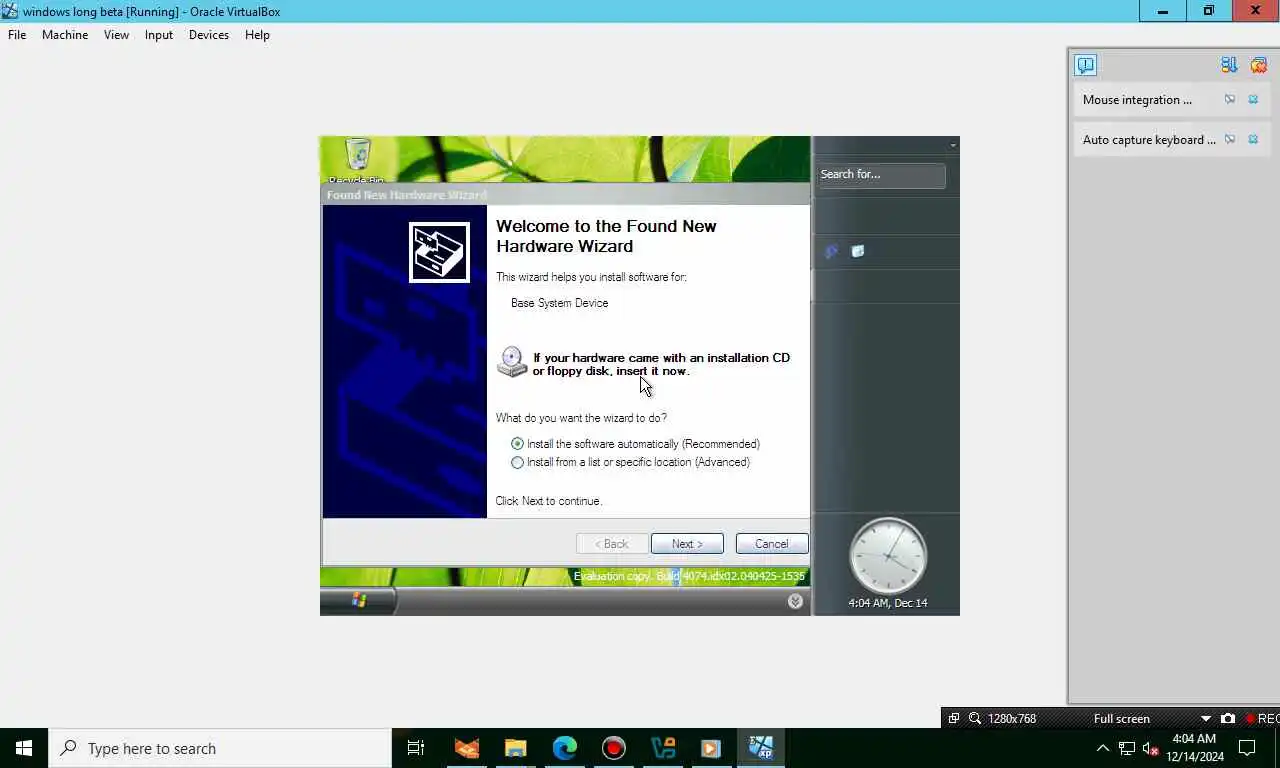Toggle the VirtualBox notification center icon
Viewport: 1280px width, 768px height.
click(1086, 65)
